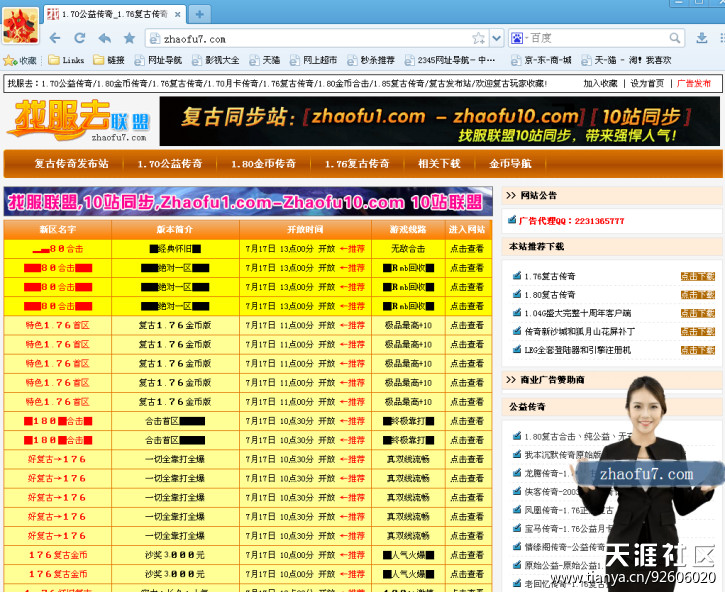Screen dimensions: 725x592
Task: Open 1.04G盛大完整十周年客户端 link
Action: (578, 313)
